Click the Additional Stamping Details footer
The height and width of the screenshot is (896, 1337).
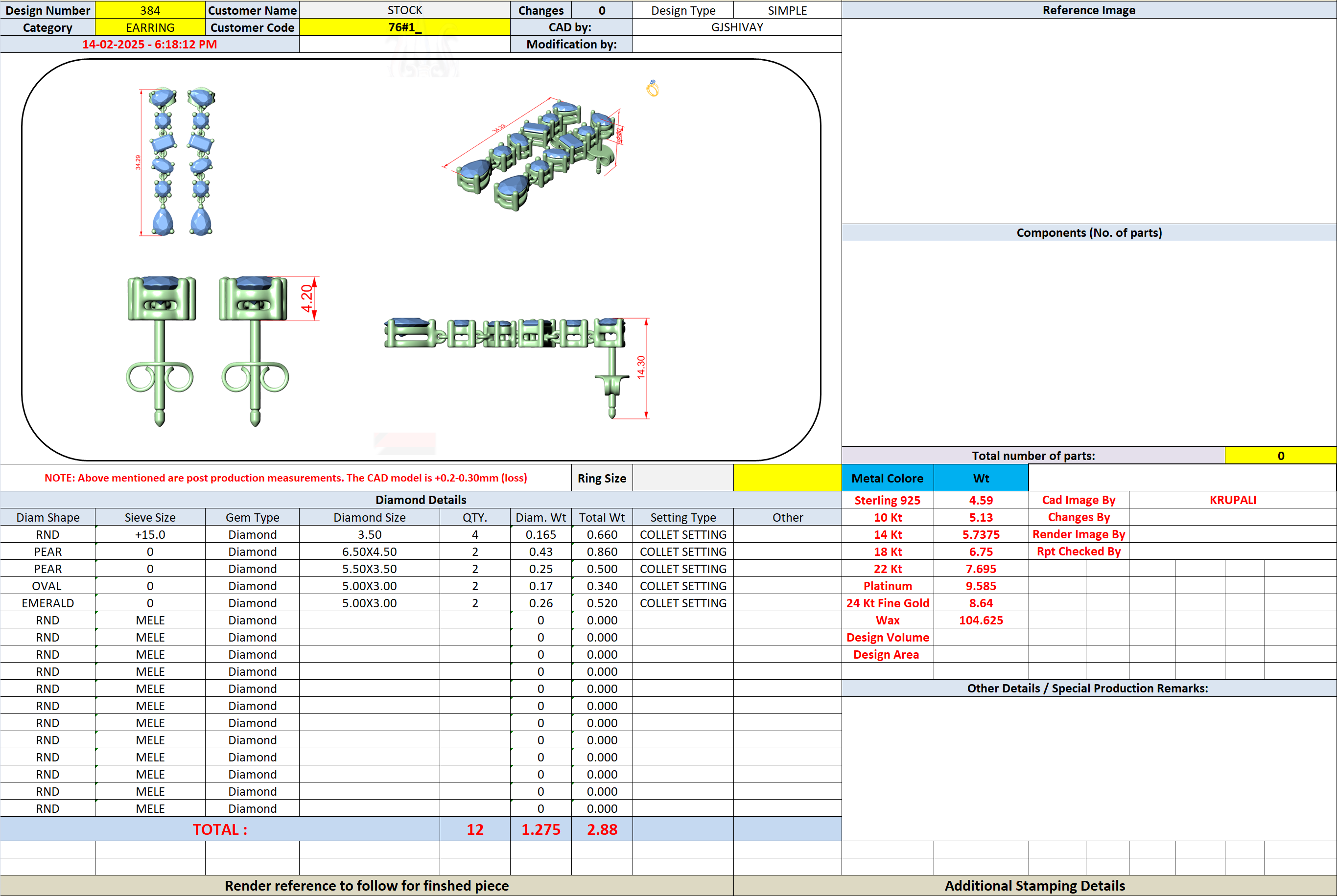click(x=1034, y=885)
